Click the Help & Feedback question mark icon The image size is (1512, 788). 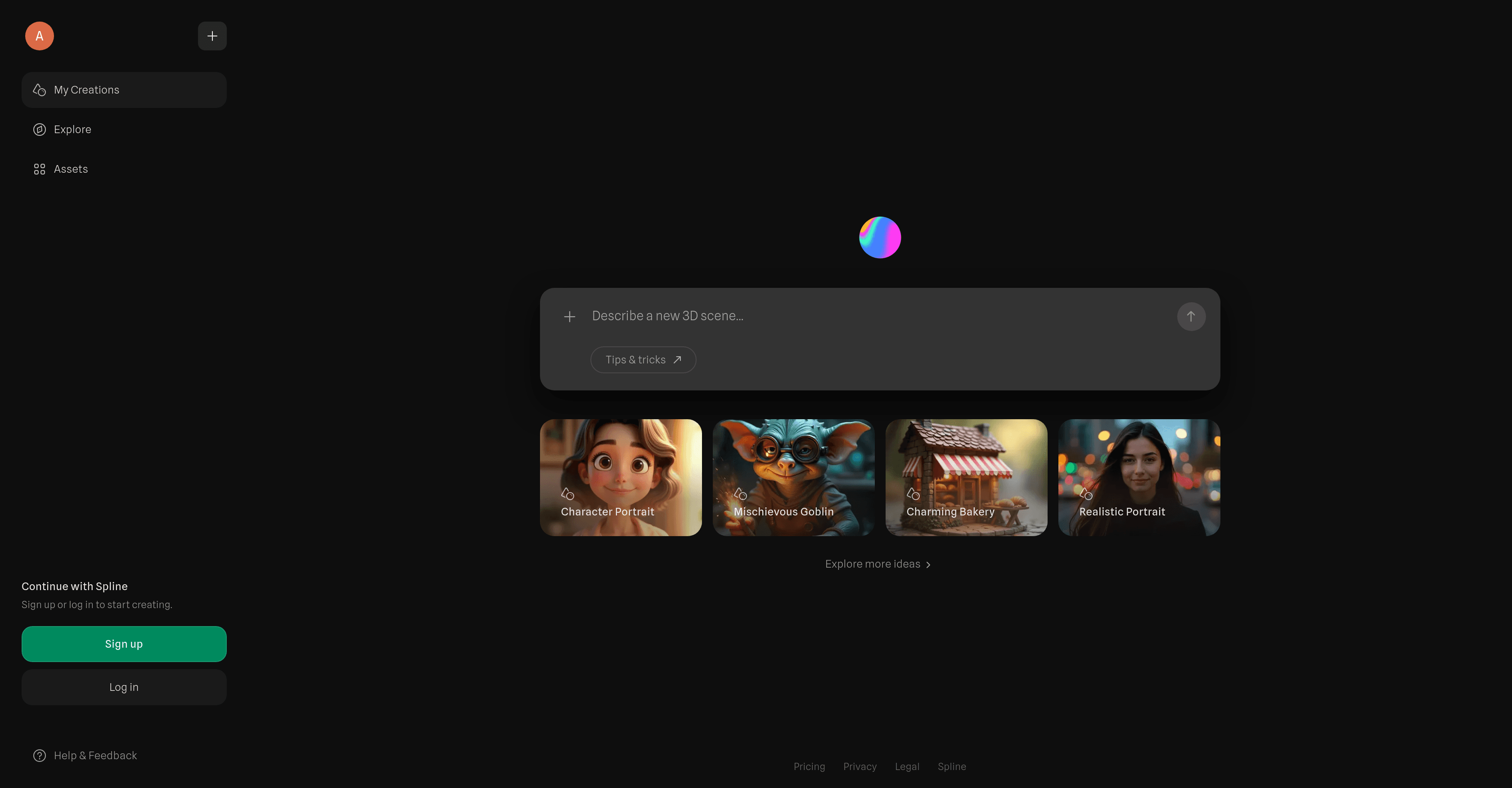coord(39,755)
